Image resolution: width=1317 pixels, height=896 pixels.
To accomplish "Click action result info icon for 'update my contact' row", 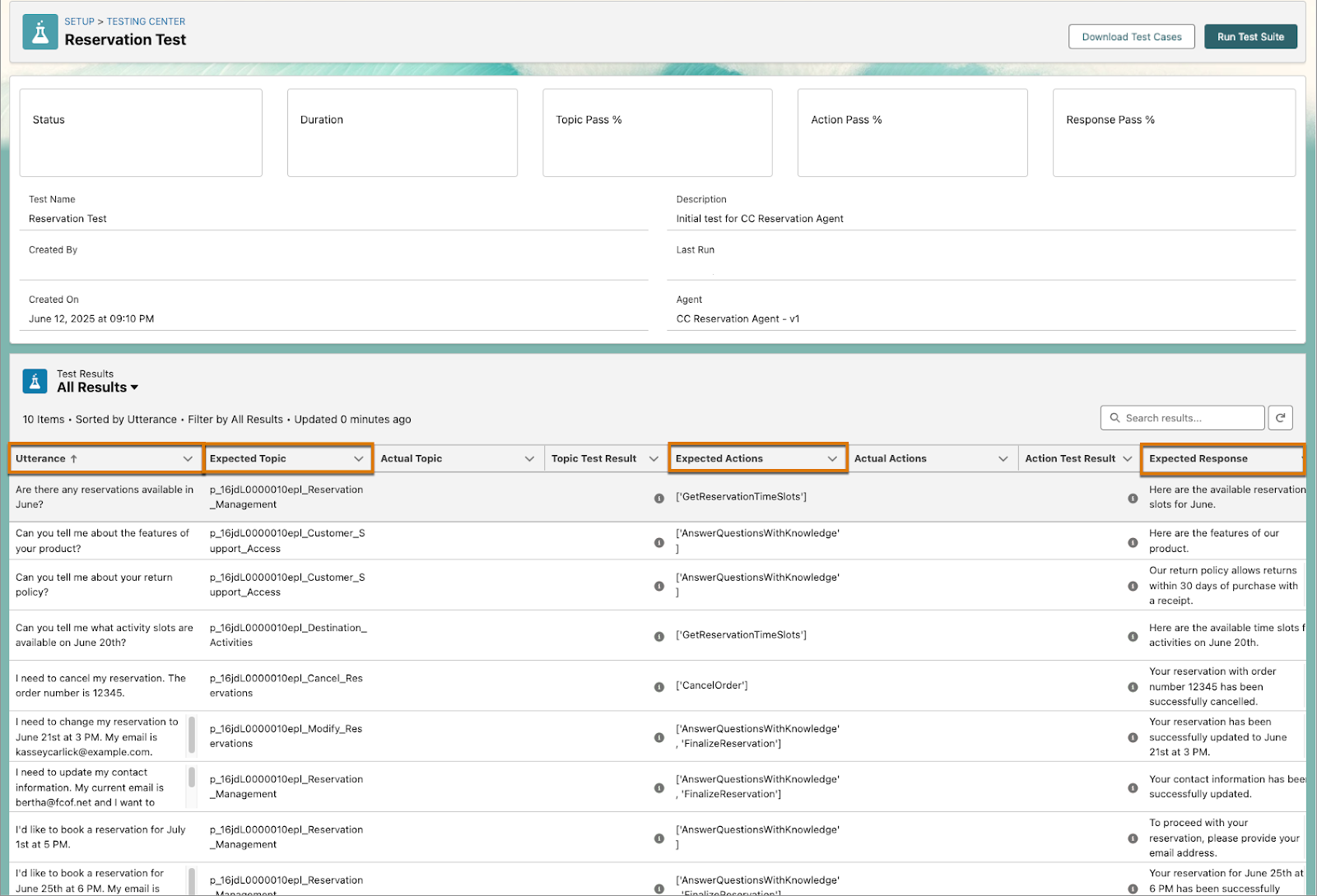I will tap(1133, 787).
